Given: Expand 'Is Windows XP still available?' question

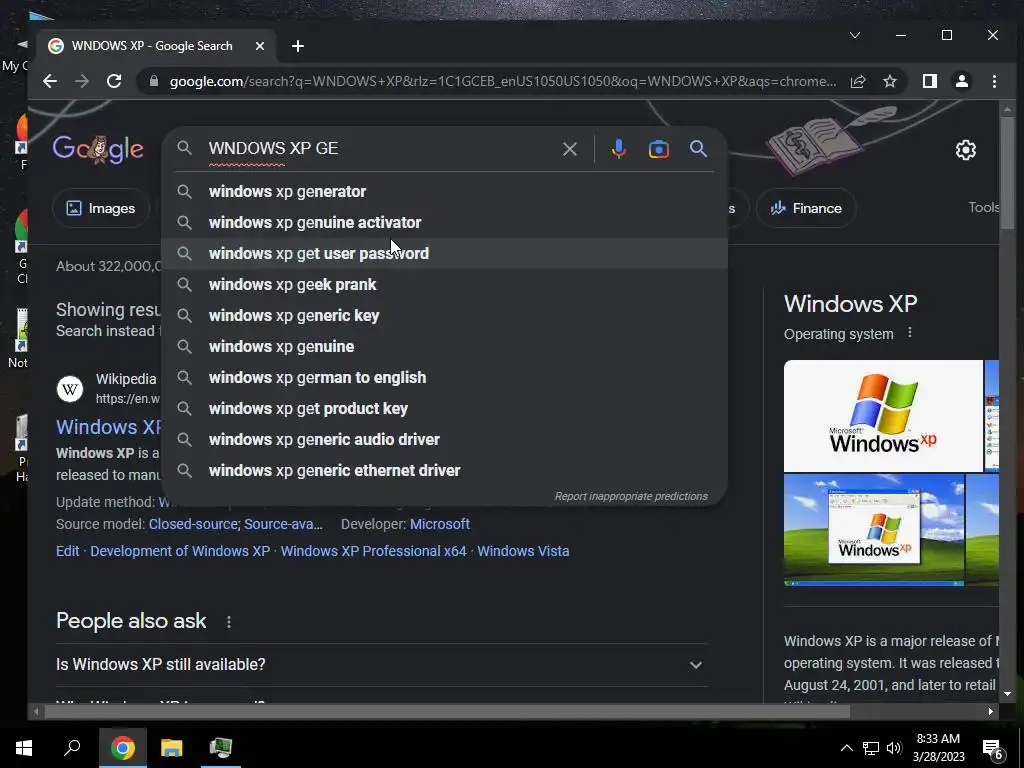Looking at the screenshot, I should pyautogui.click(x=381, y=665).
